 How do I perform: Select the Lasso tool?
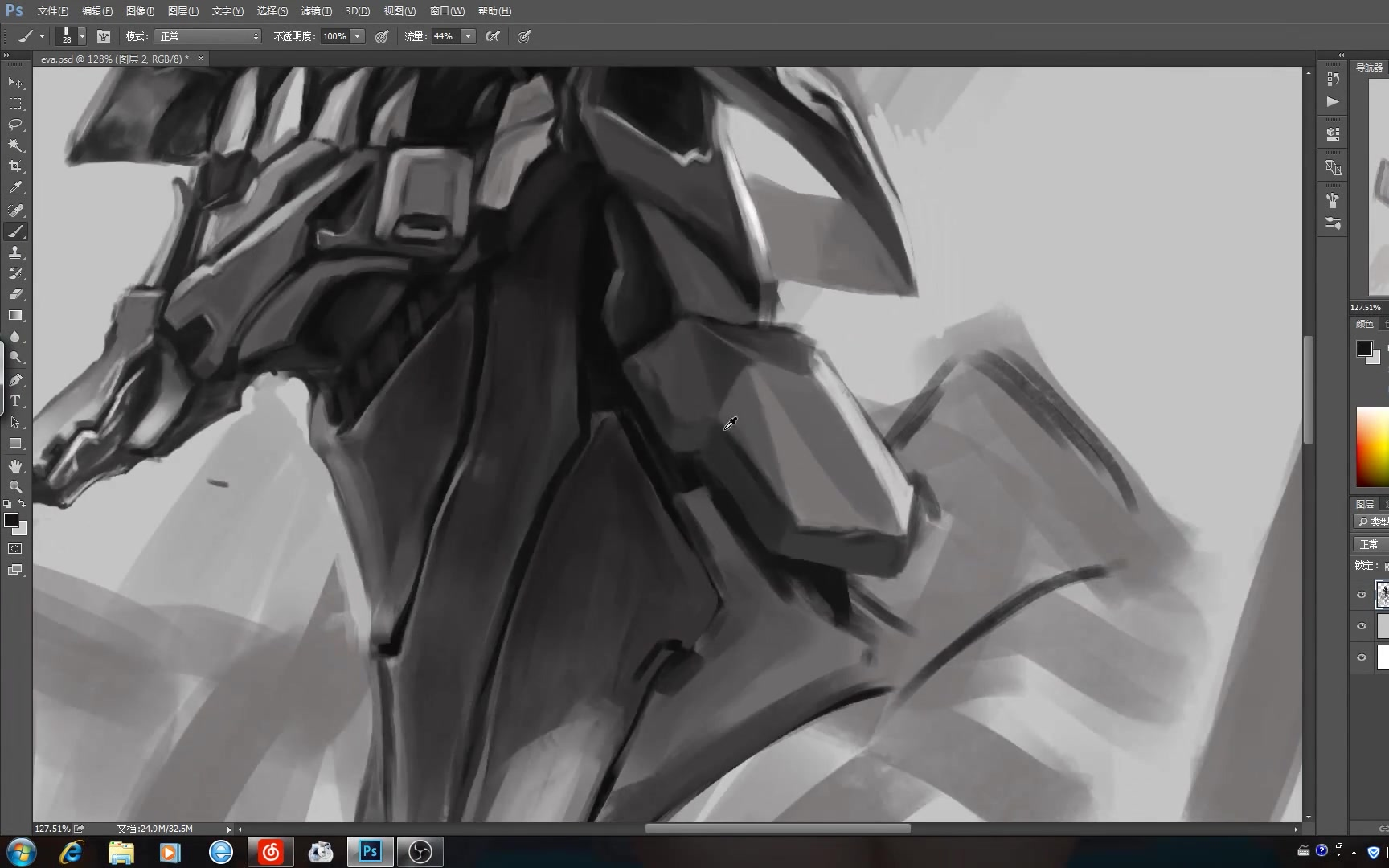[15, 125]
